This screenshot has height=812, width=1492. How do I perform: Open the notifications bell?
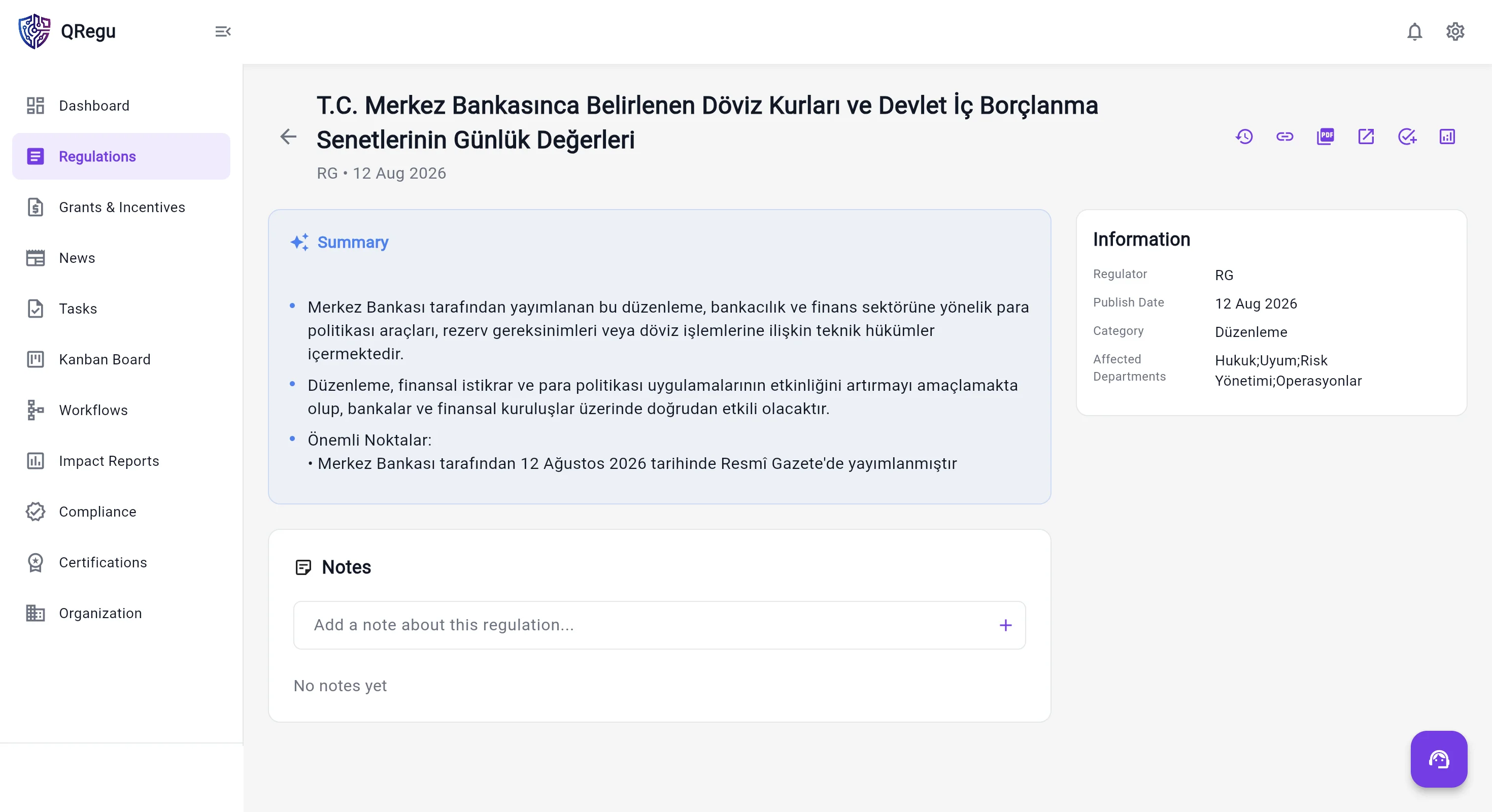(1414, 32)
